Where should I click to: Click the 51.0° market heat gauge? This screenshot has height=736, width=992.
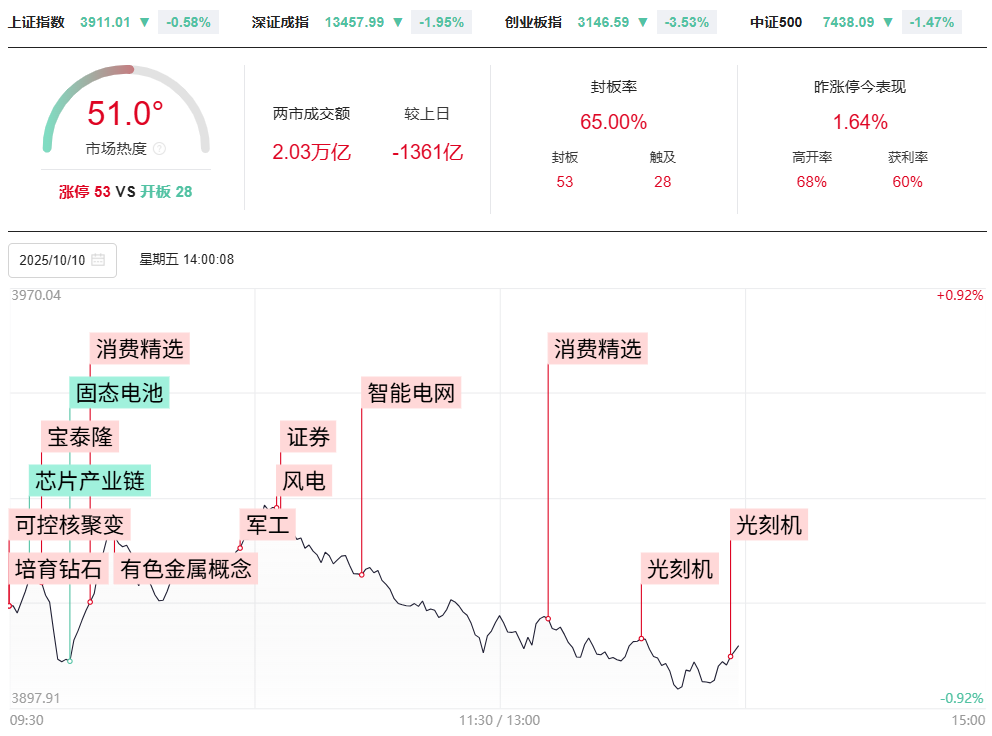coord(126,113)
